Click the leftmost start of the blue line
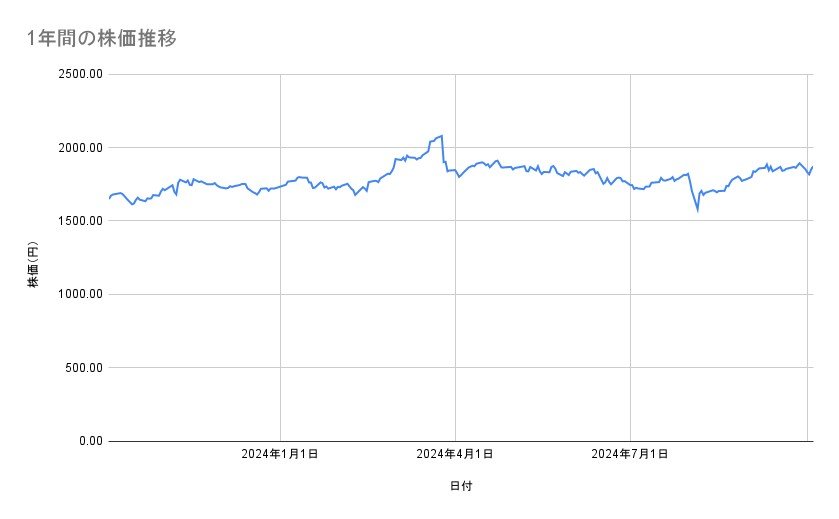839x519 pixels. tap(109, 198)
